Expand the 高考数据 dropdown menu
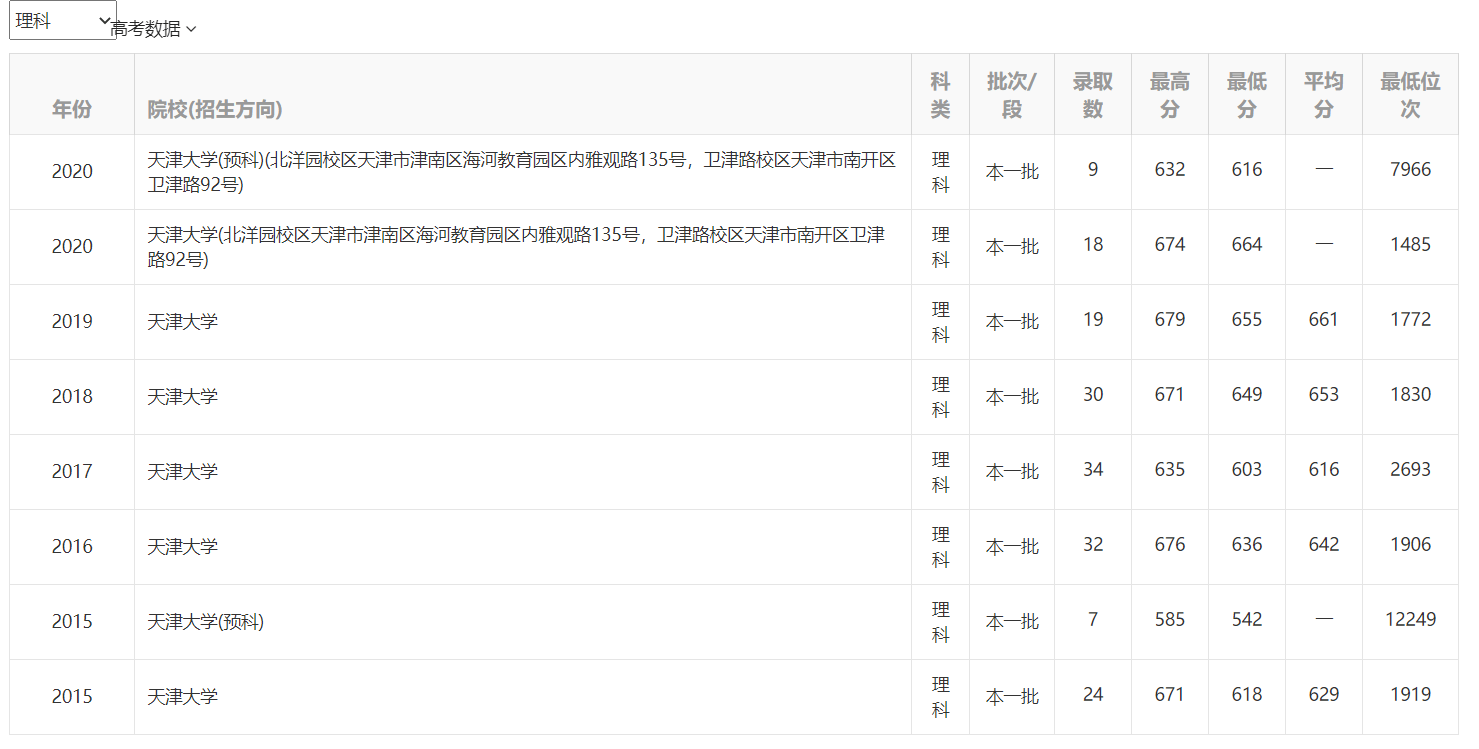Screen dimensions: 1479x749 pyautogui.click(x=154, y=29)
